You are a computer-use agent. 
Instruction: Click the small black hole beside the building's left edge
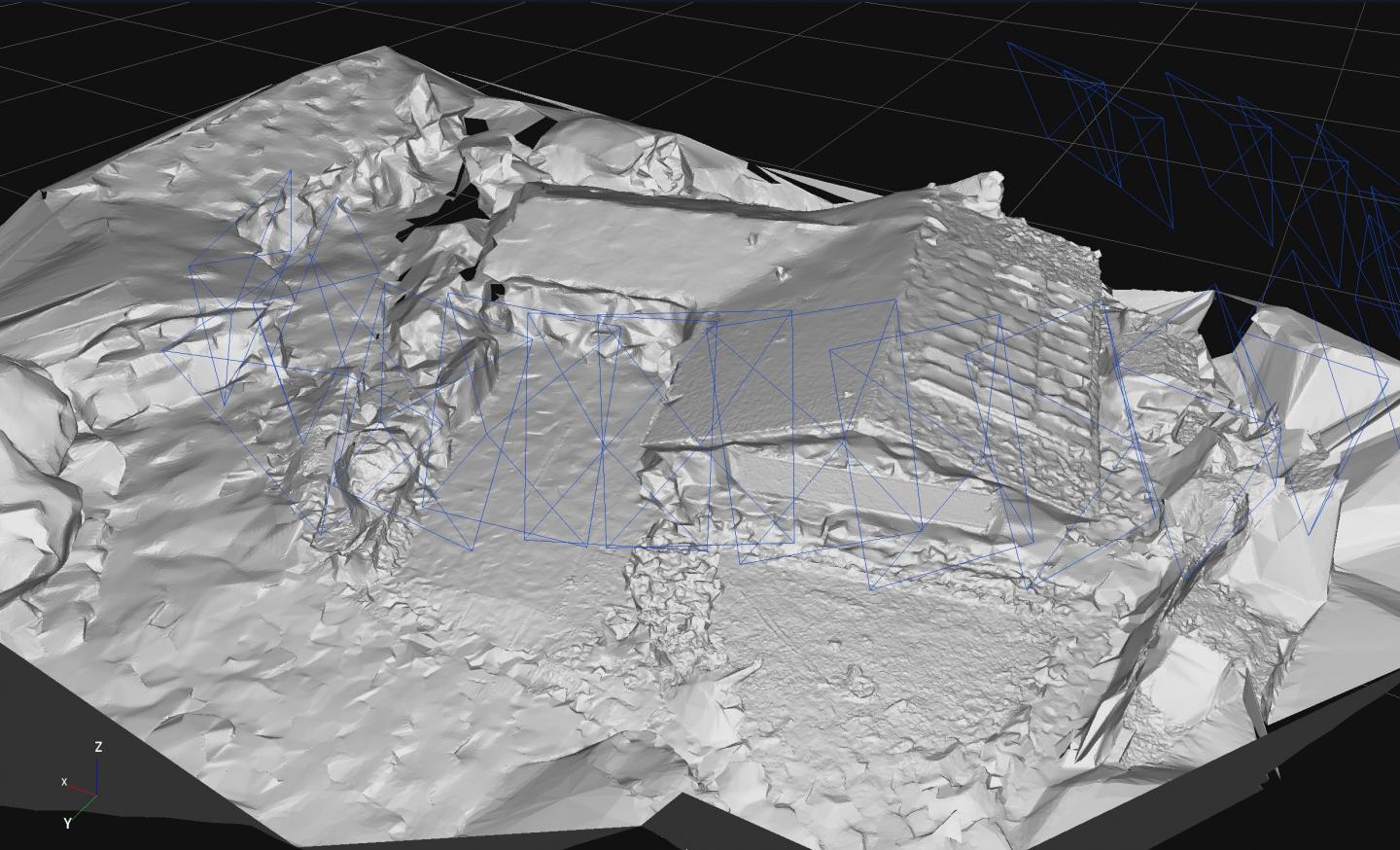(497, 290)
